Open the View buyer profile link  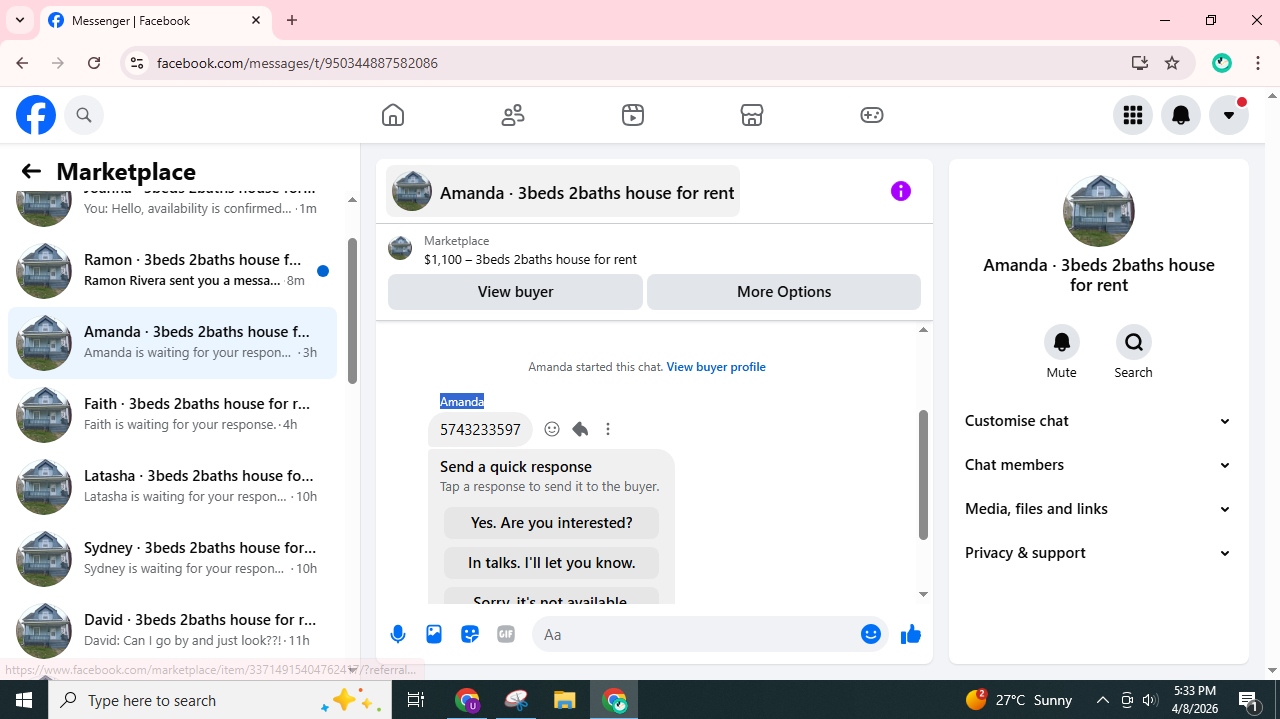[716, 367]
